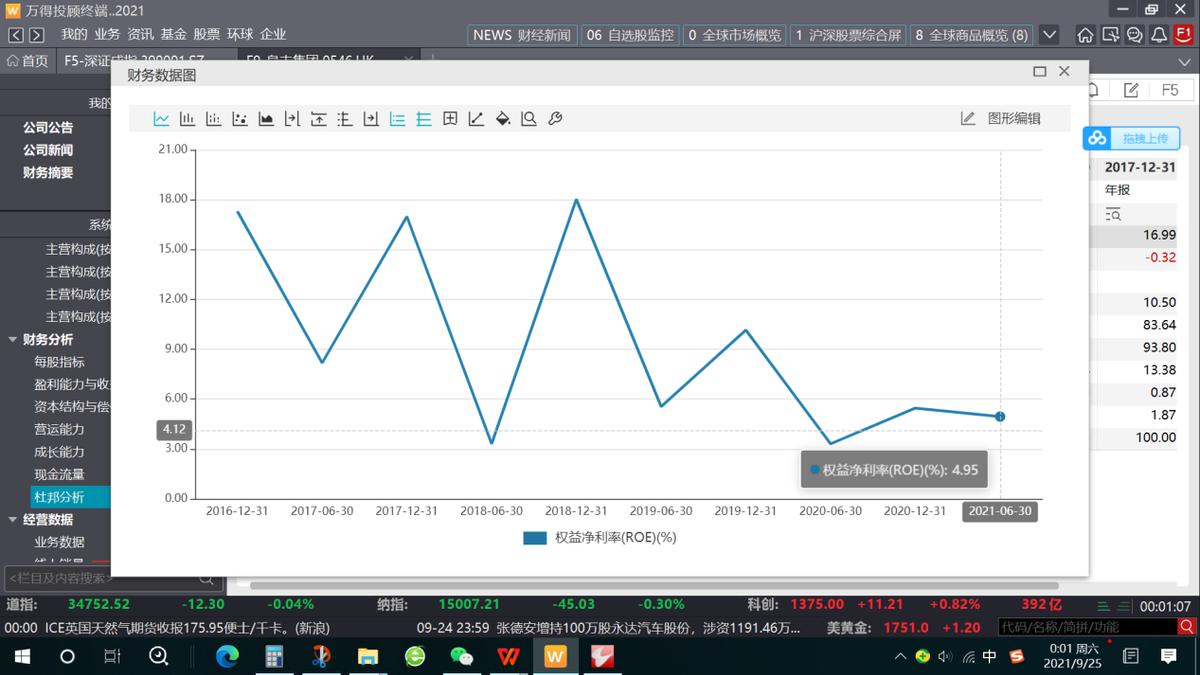Image resolution: width=1200 pixels, height=675 pixels.
Task: Select 成长能力 in sidebar
Action: [60, 452]
